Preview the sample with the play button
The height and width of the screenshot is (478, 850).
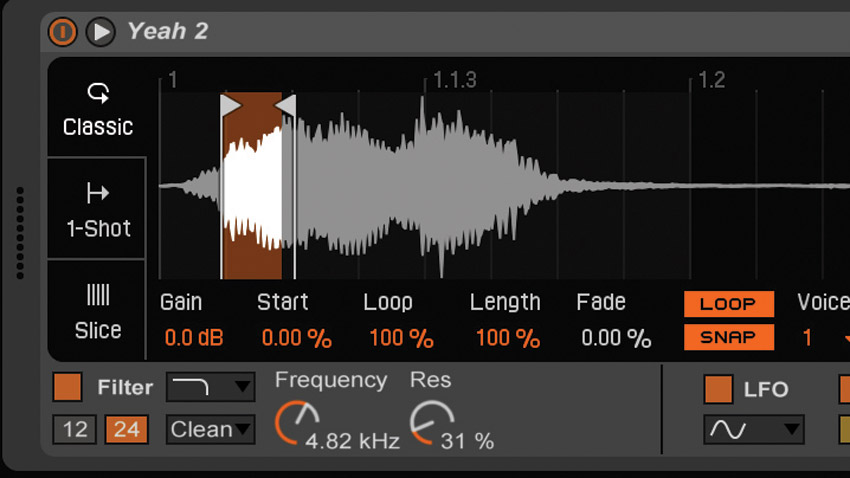coord(101,31)
